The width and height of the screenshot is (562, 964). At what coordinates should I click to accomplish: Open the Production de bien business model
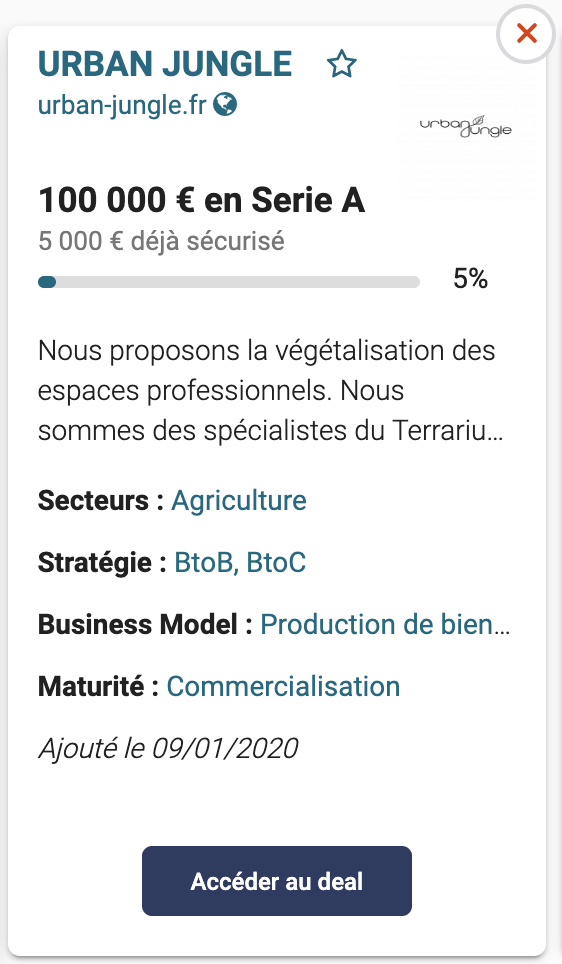[x=385, y=625]
